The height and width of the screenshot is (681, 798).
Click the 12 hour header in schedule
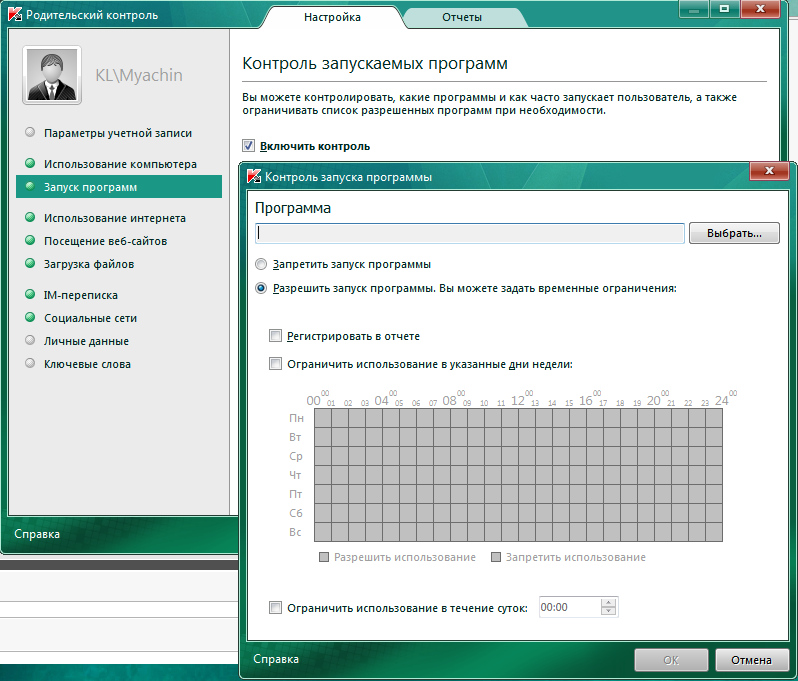pyautogui.click(x=518, y=401)
